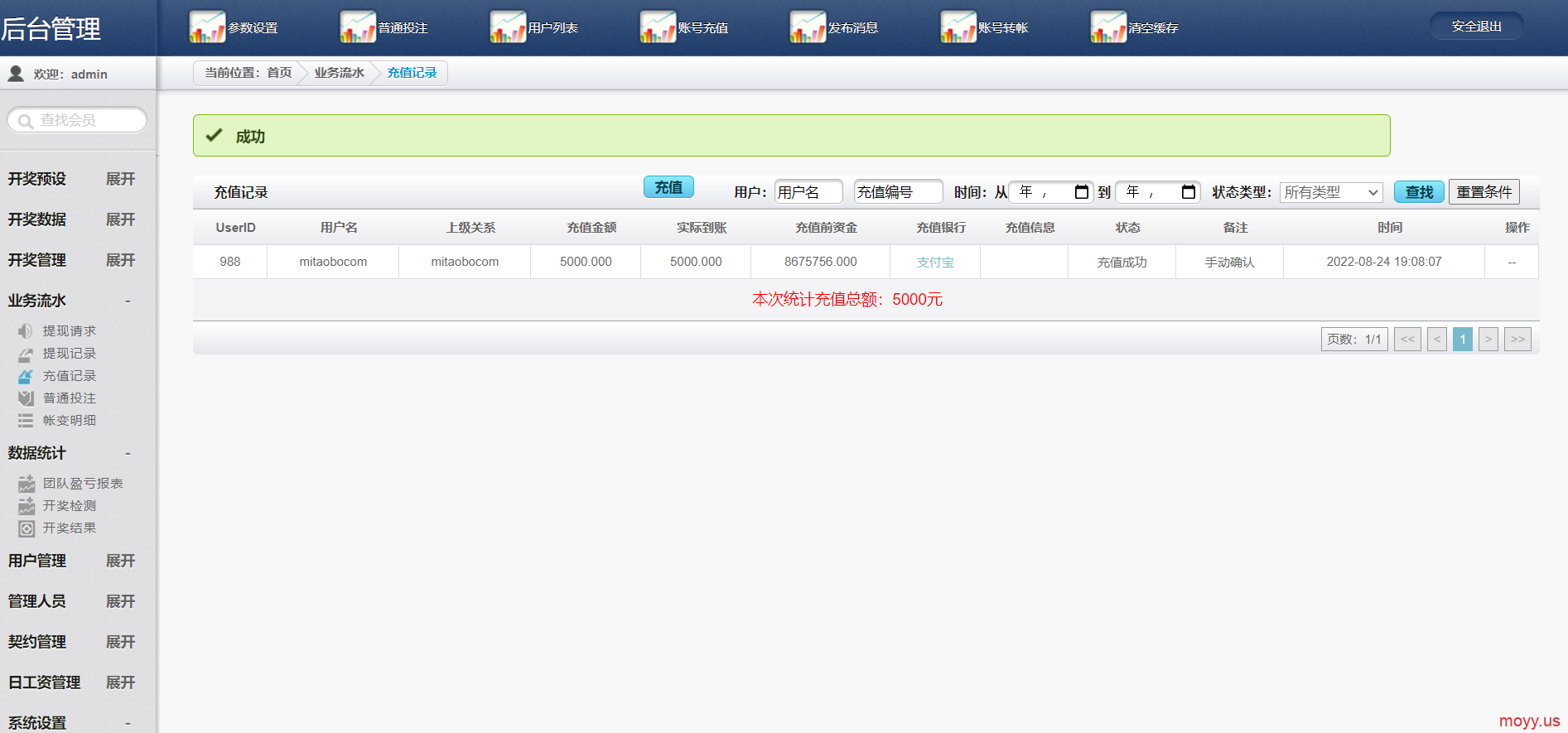The height and width of the screenshot is (733, 1568).
Task: Expand the 开奖预设 section
Action: 120,179
